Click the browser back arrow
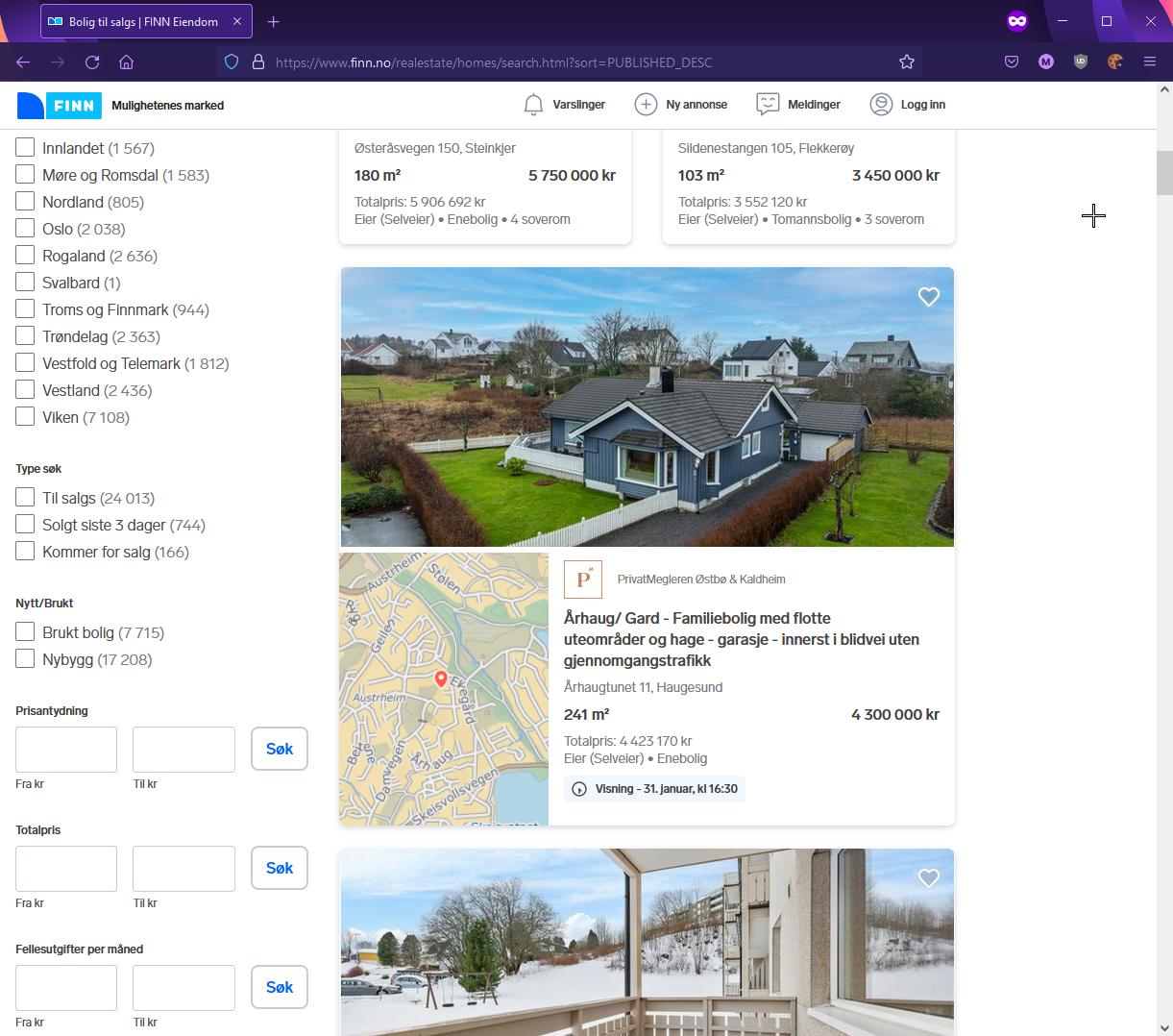1173x1036 pixels. (x=23, y=62)
